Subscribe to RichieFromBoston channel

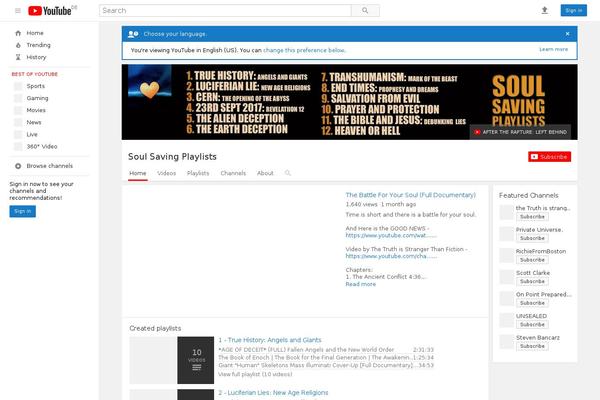(x=532, y=260)
